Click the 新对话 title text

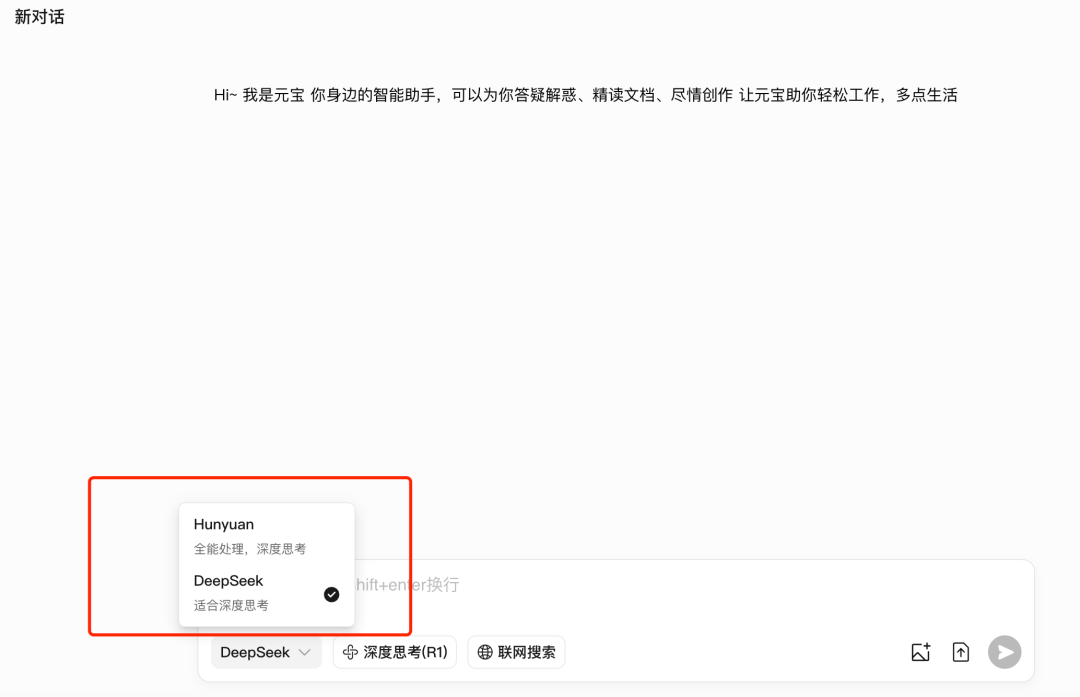(x=39, y=17)
